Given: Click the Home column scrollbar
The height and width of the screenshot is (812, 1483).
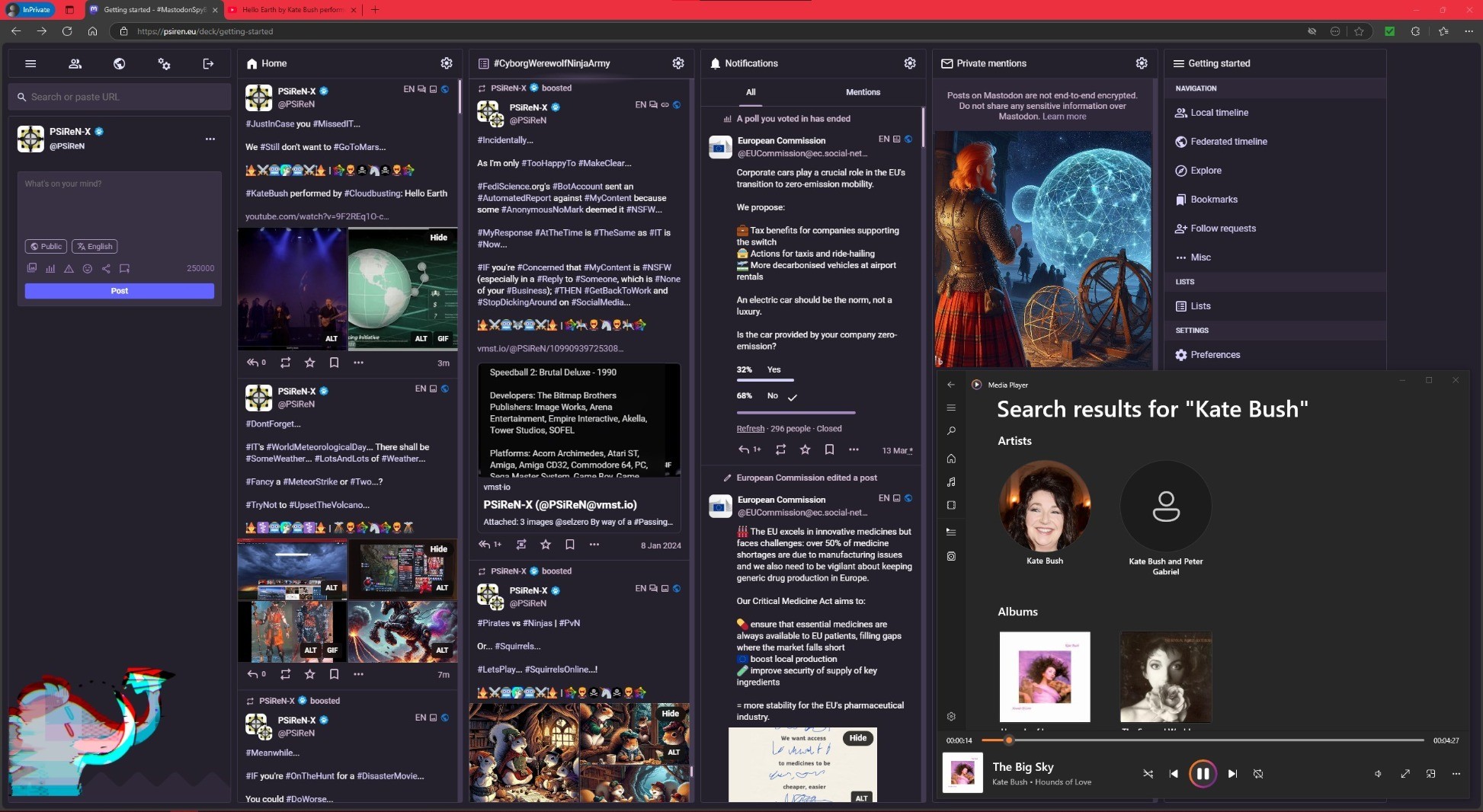Looking at the screenshot, I should [x=460, y=97].
